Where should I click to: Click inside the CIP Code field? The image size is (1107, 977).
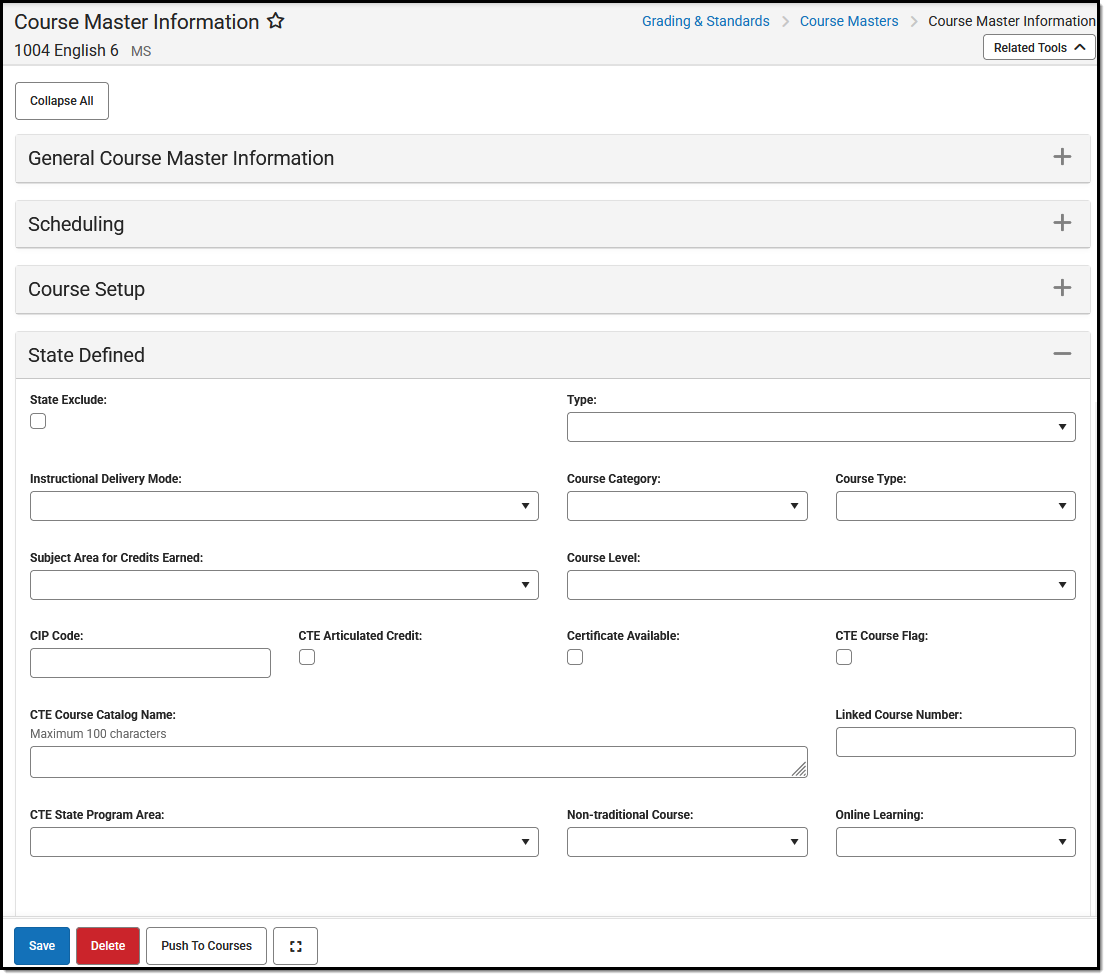(150, 663)
